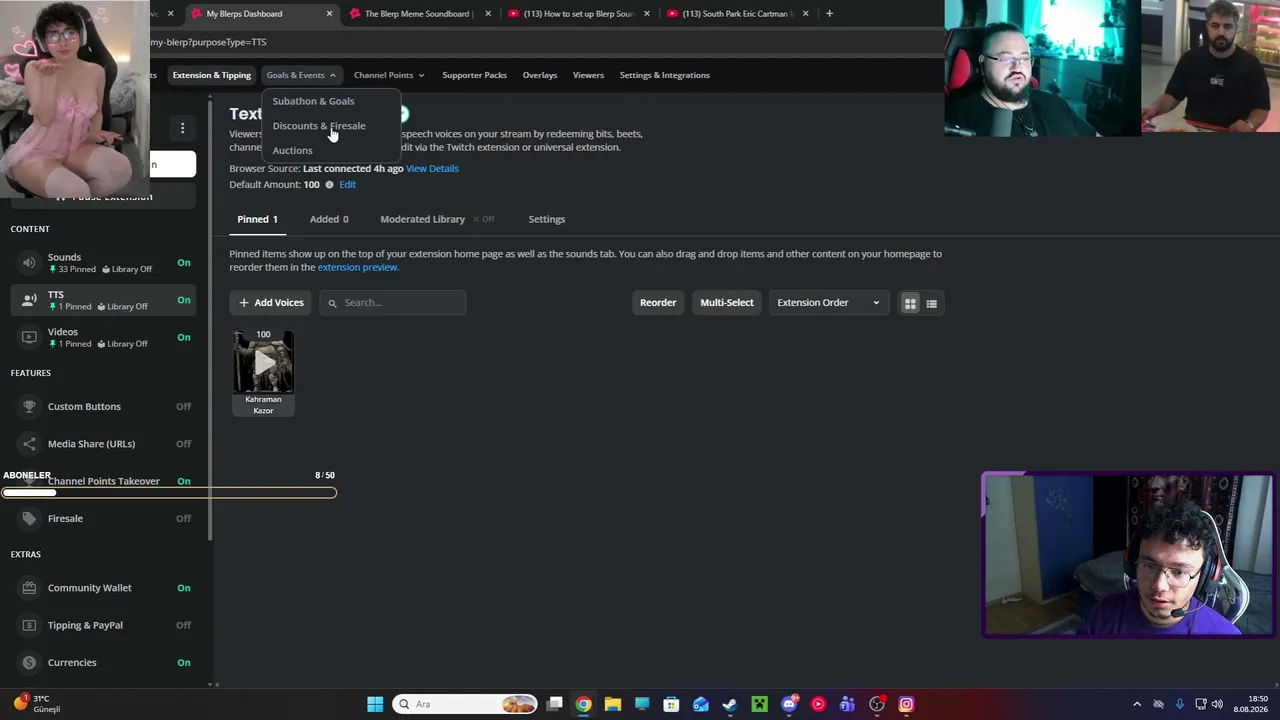Click the Currencies dollar icon
The width and height of the screenshot is (1280, 720).
click(x=29, y=662)
